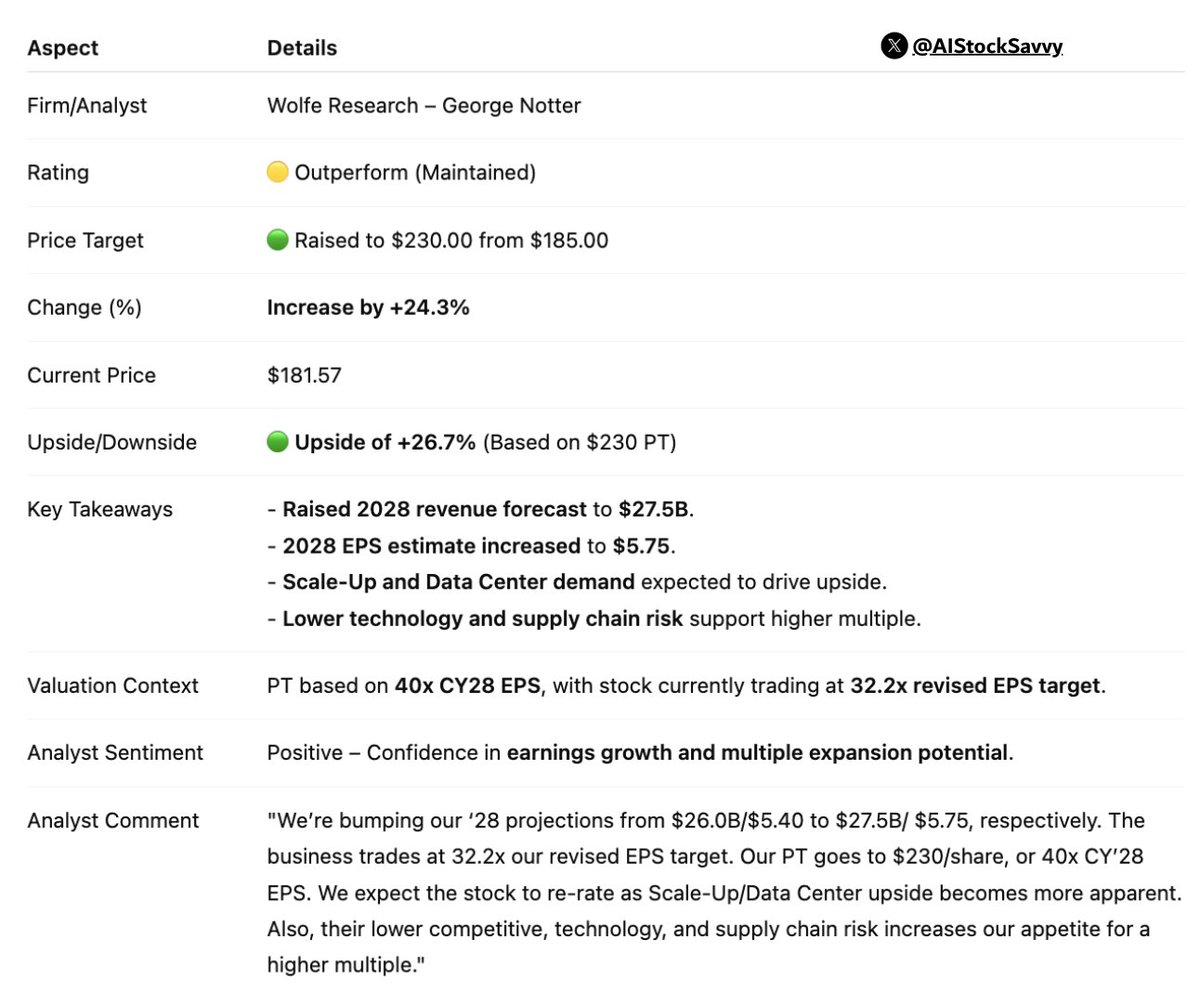1200x1005 pixels.
Task: Open the @AIStockSavvy link
Action: (x=987, y=46)
